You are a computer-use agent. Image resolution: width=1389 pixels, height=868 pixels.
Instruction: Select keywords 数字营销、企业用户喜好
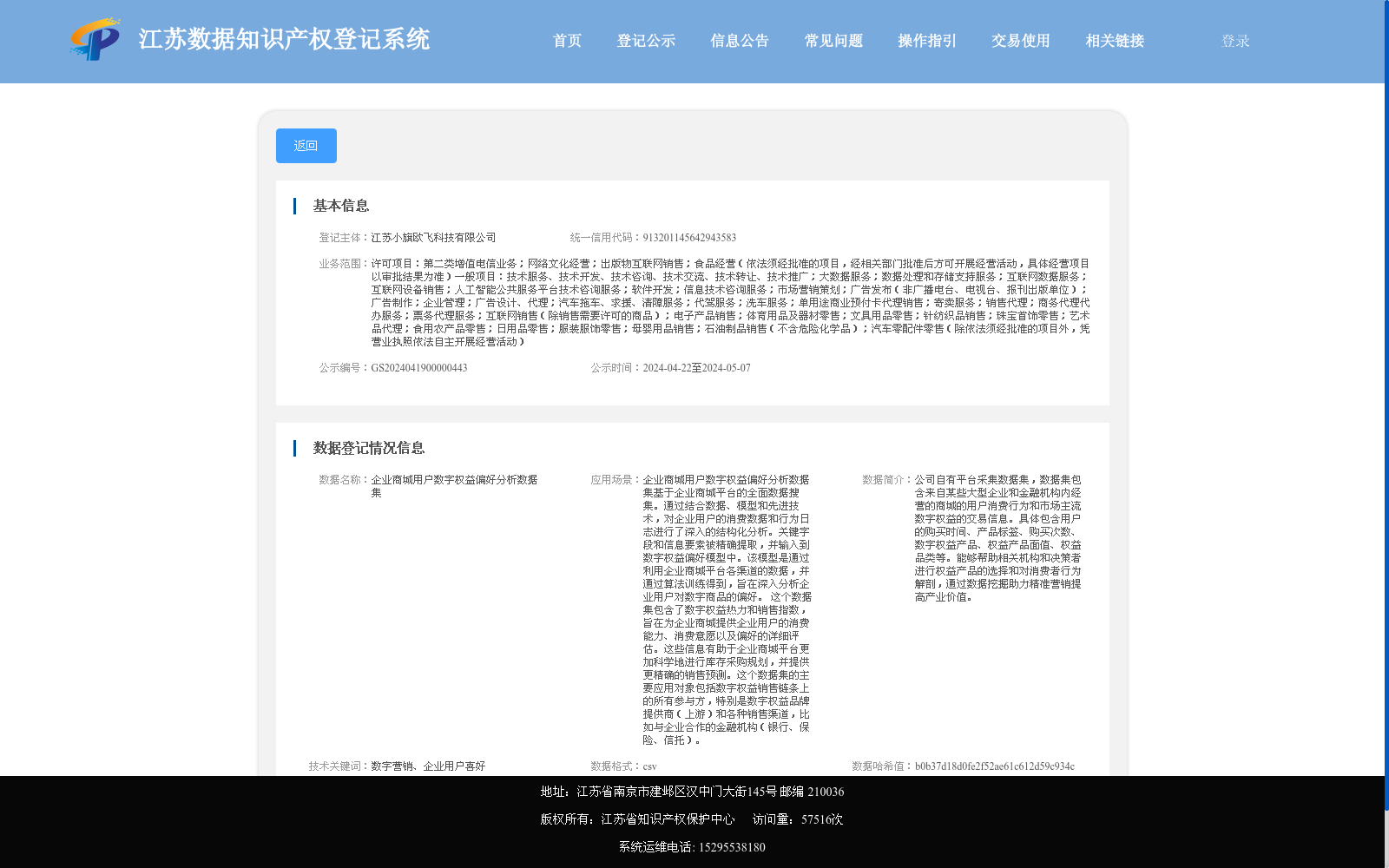click(x=428, y=766)
